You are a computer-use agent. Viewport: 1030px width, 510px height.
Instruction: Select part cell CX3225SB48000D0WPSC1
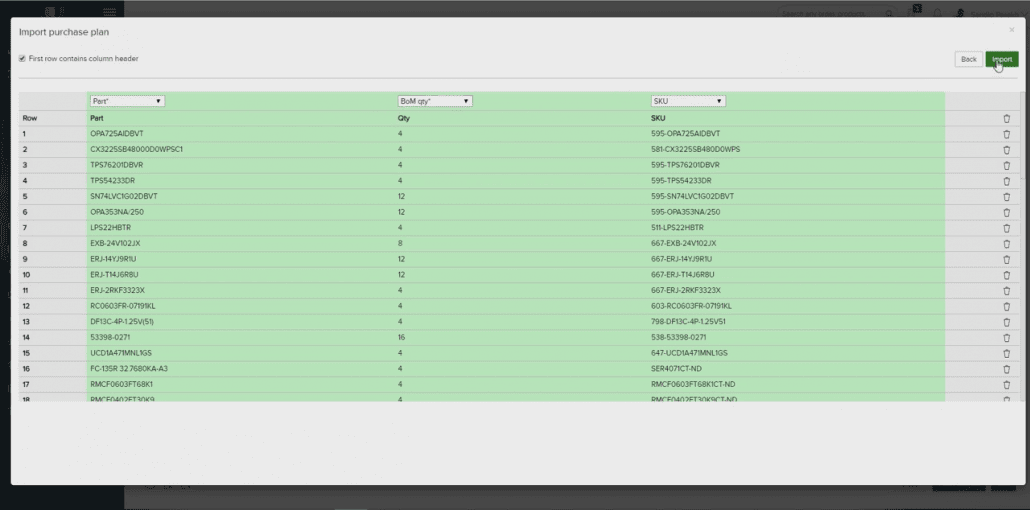136,149
